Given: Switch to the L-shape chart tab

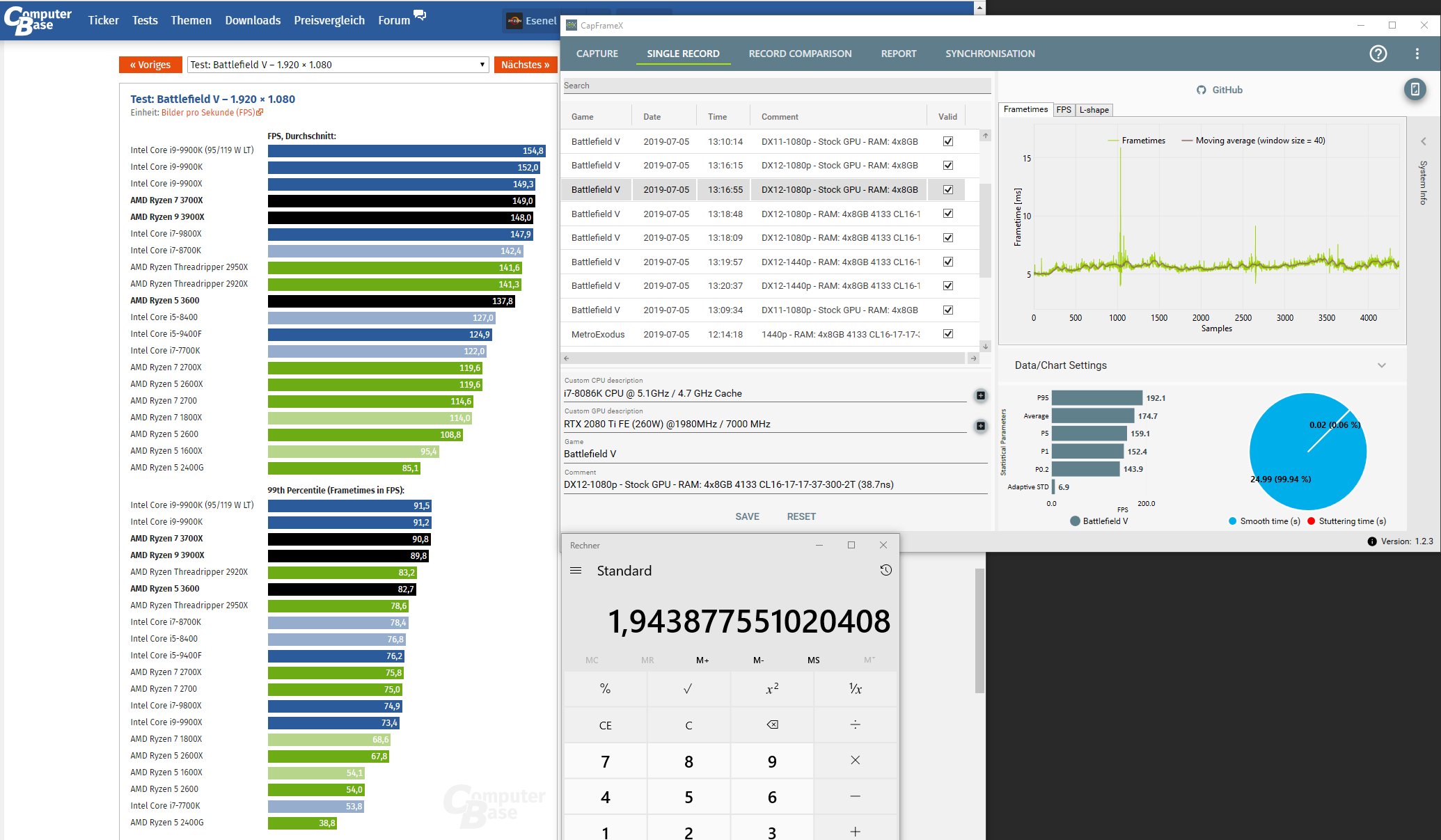Looking at the screenshot, I should pos(1094,110).
